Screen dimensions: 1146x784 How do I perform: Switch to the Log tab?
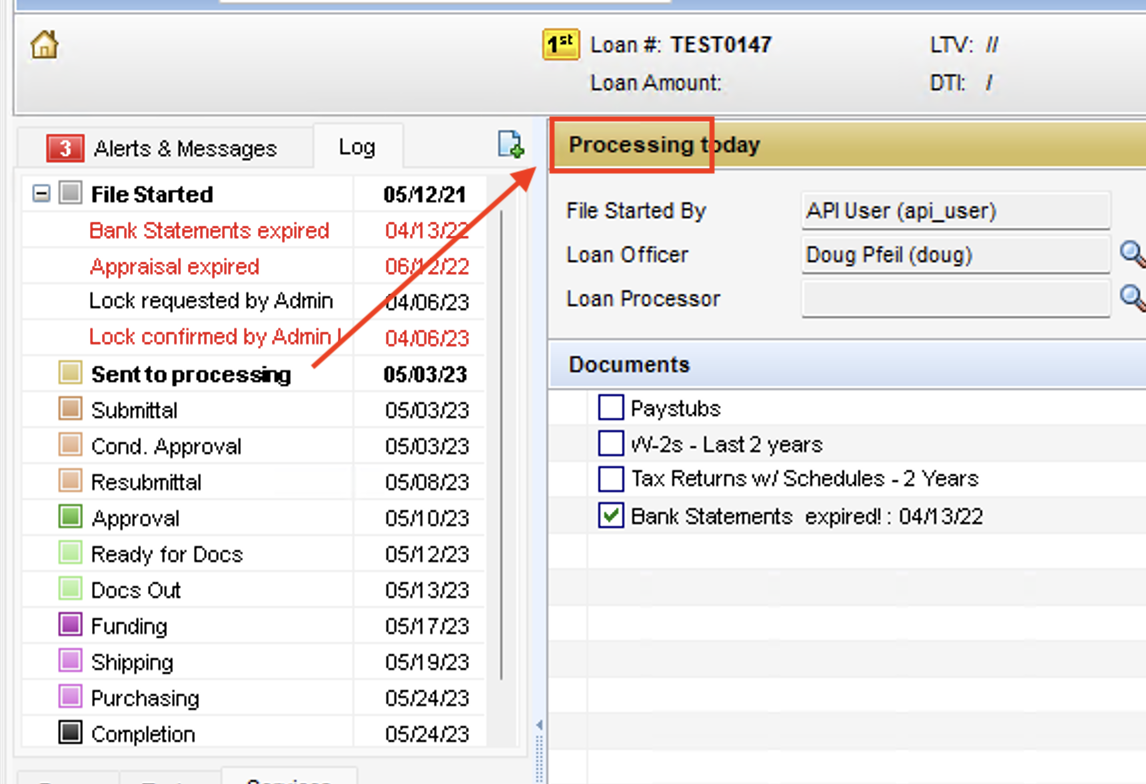pyautogui.click(x=356, y=147)
